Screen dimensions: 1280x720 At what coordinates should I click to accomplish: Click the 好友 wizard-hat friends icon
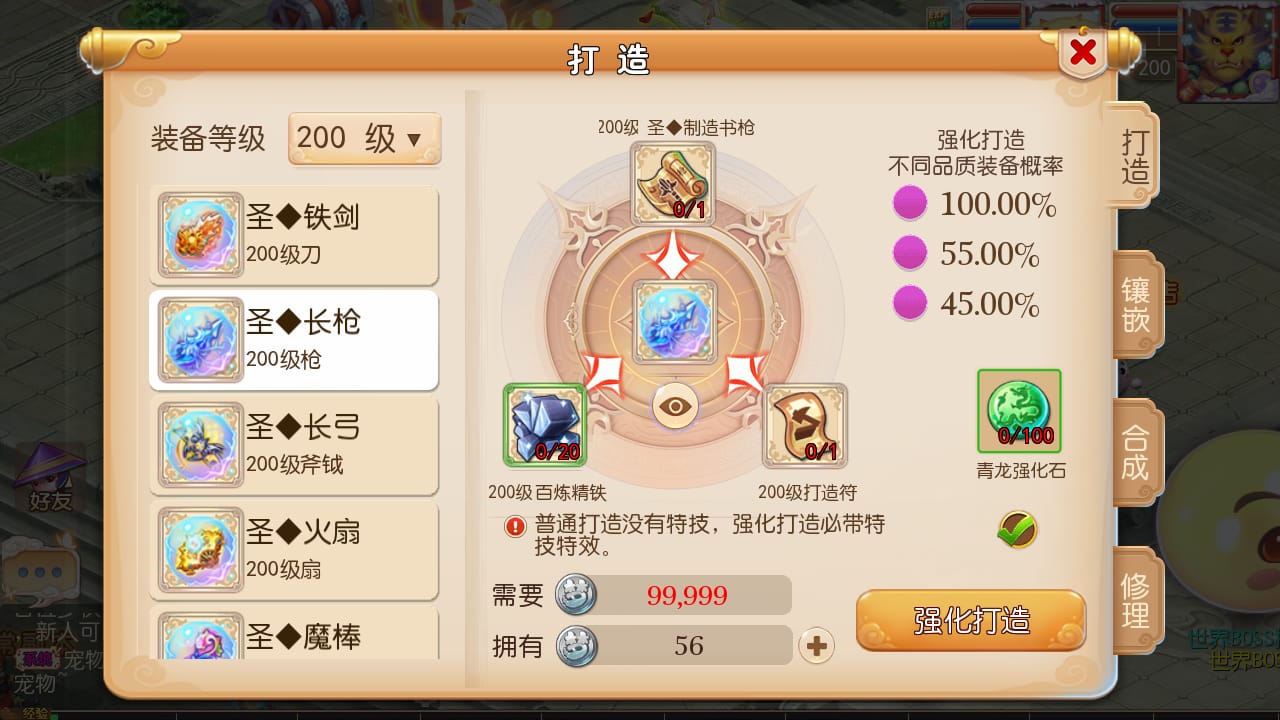pyautogui.click(x=48, y=478)
